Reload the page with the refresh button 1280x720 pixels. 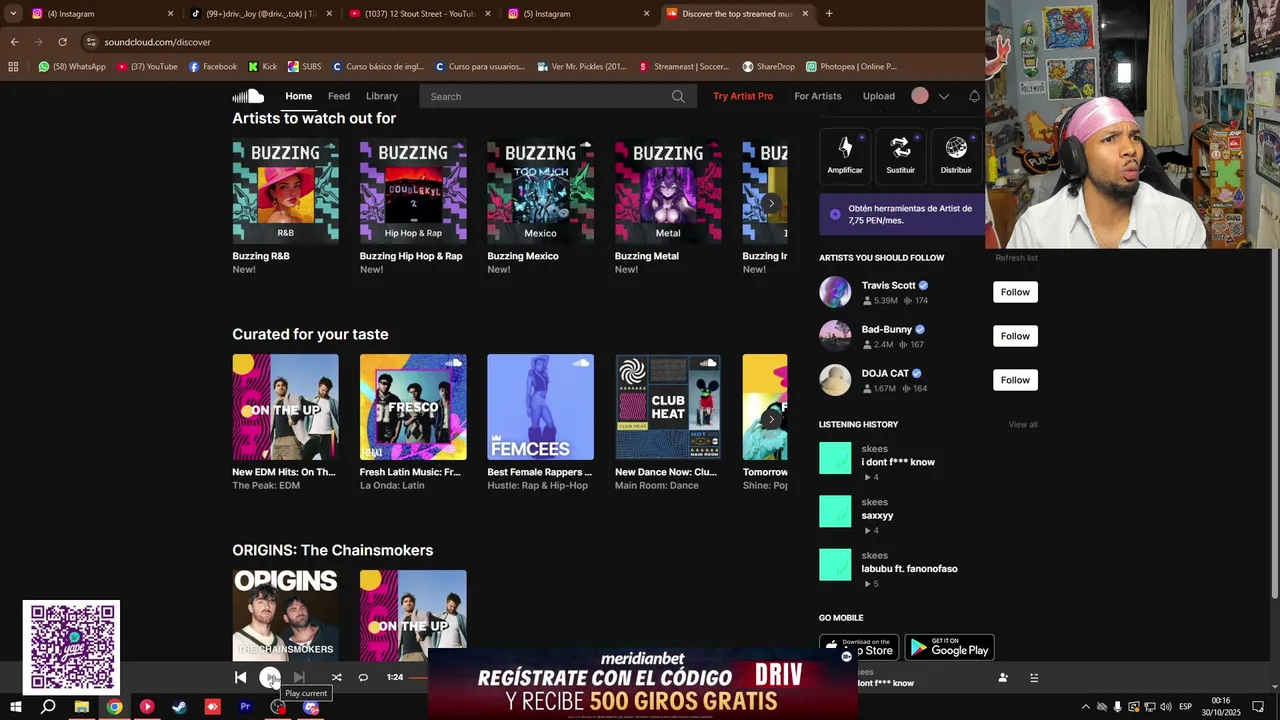62,42
